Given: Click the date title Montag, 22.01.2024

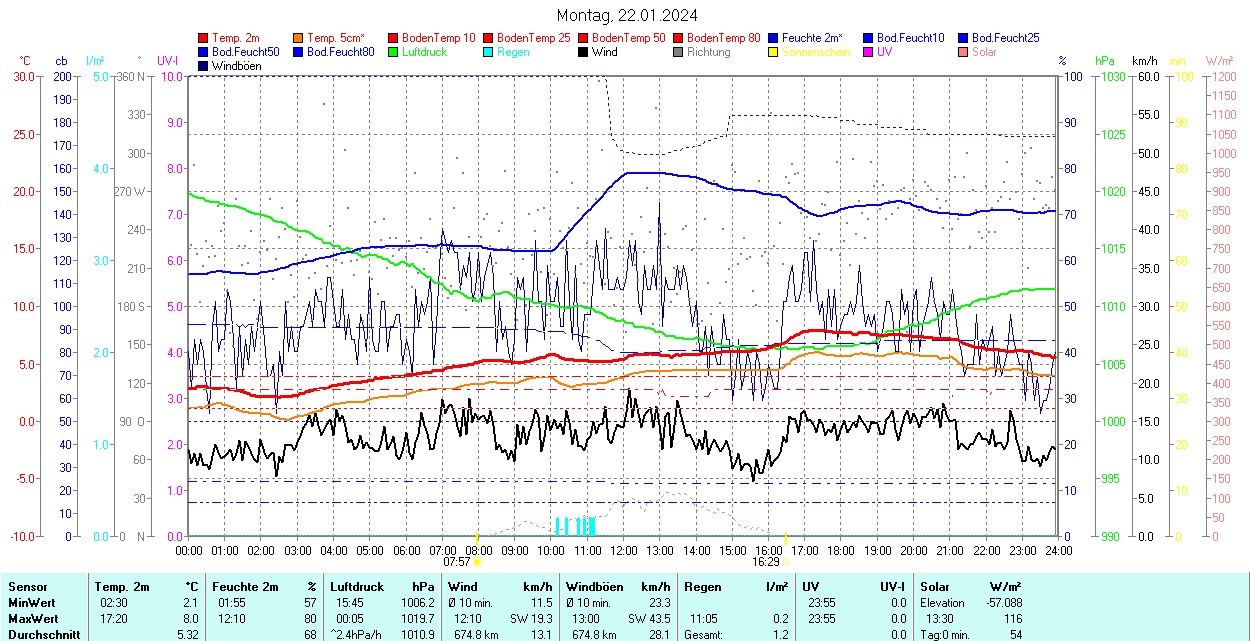Looking at the screenshot, I should pos(627,15).
